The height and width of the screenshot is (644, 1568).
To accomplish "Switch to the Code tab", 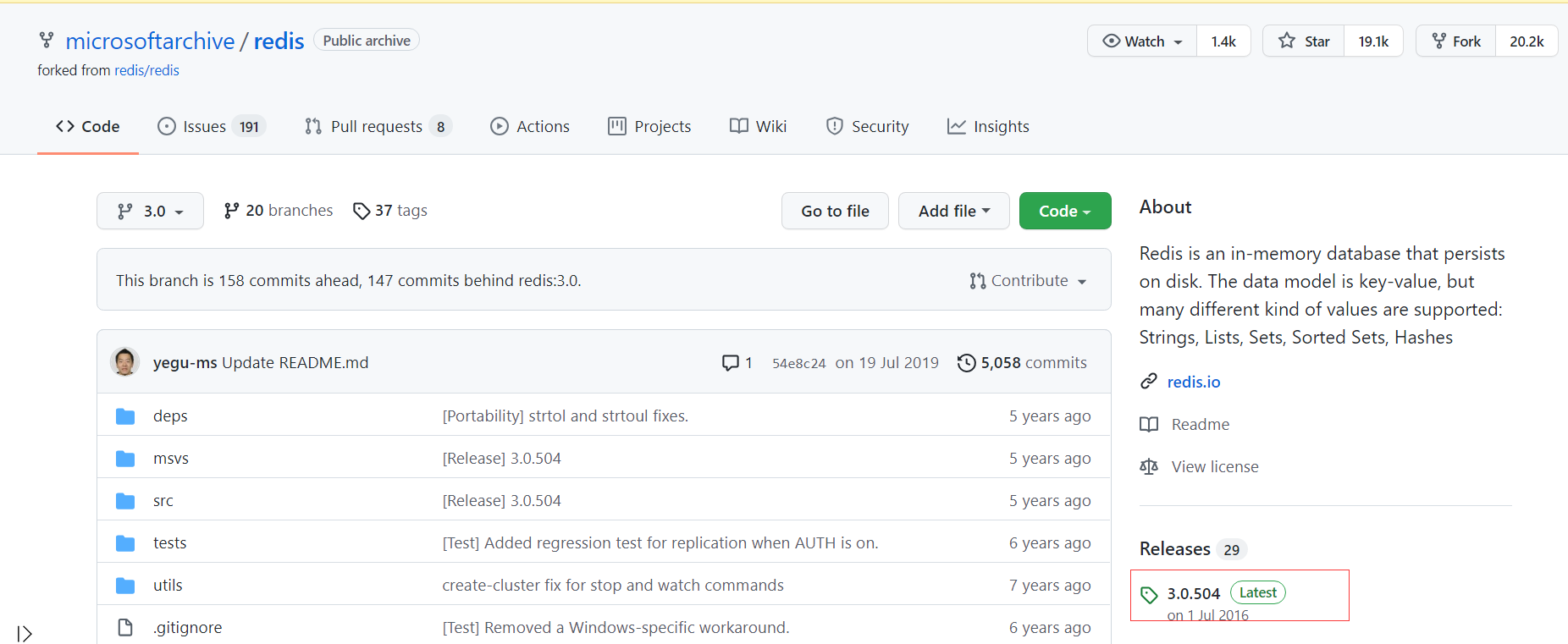I will pos(88,126).
